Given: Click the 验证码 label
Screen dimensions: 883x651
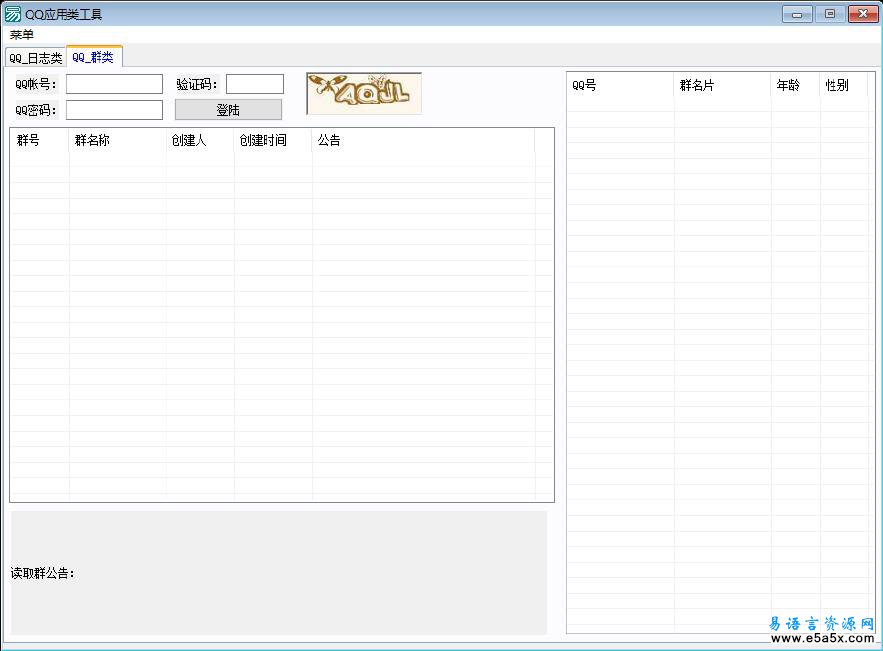Looking at the screenshot, I should [x=197, y=84].
